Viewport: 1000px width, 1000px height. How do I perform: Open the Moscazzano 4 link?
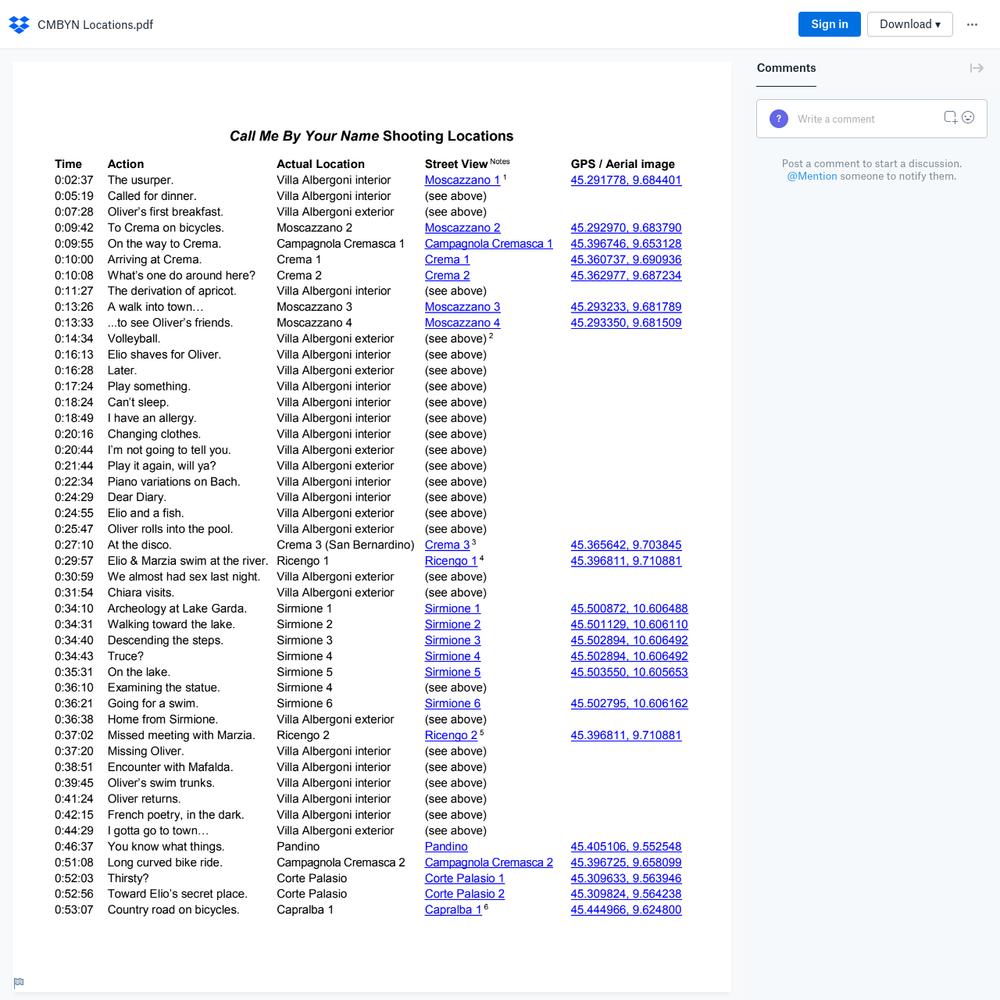click(x=462, y=323)
